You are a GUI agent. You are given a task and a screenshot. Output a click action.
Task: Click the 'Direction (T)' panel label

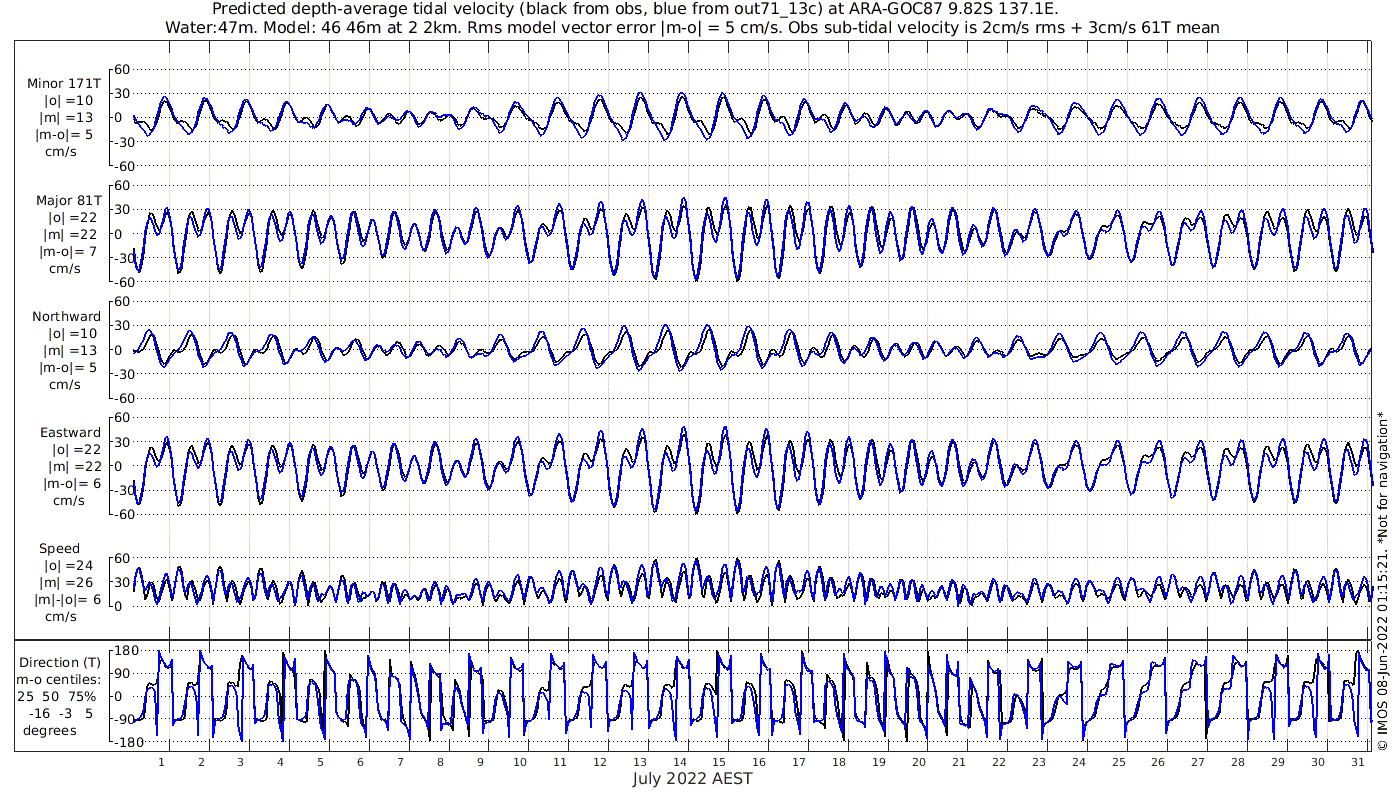(x=62, y=662)
